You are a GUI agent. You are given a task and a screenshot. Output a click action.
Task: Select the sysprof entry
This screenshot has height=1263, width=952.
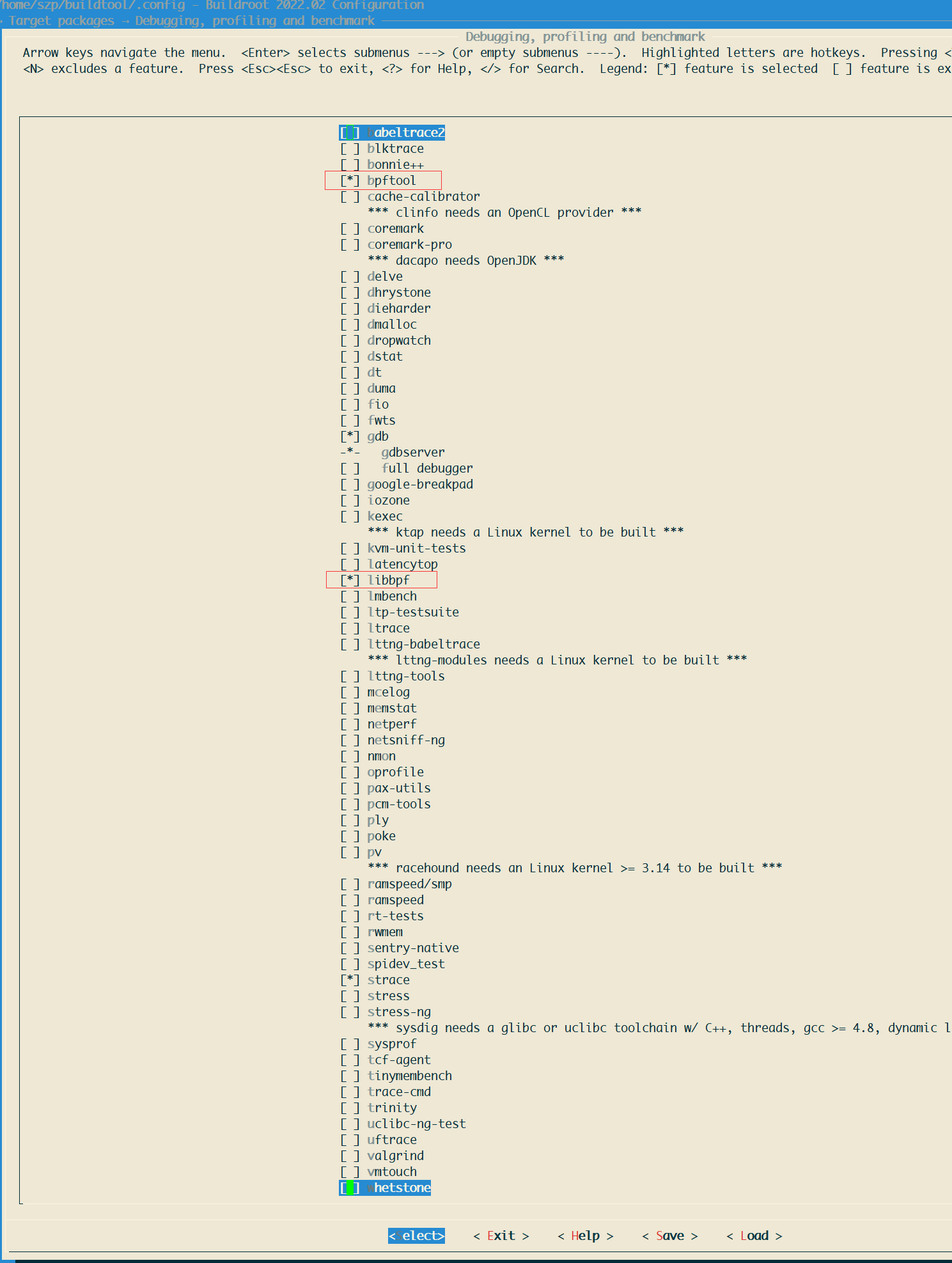coord(378,1044)
